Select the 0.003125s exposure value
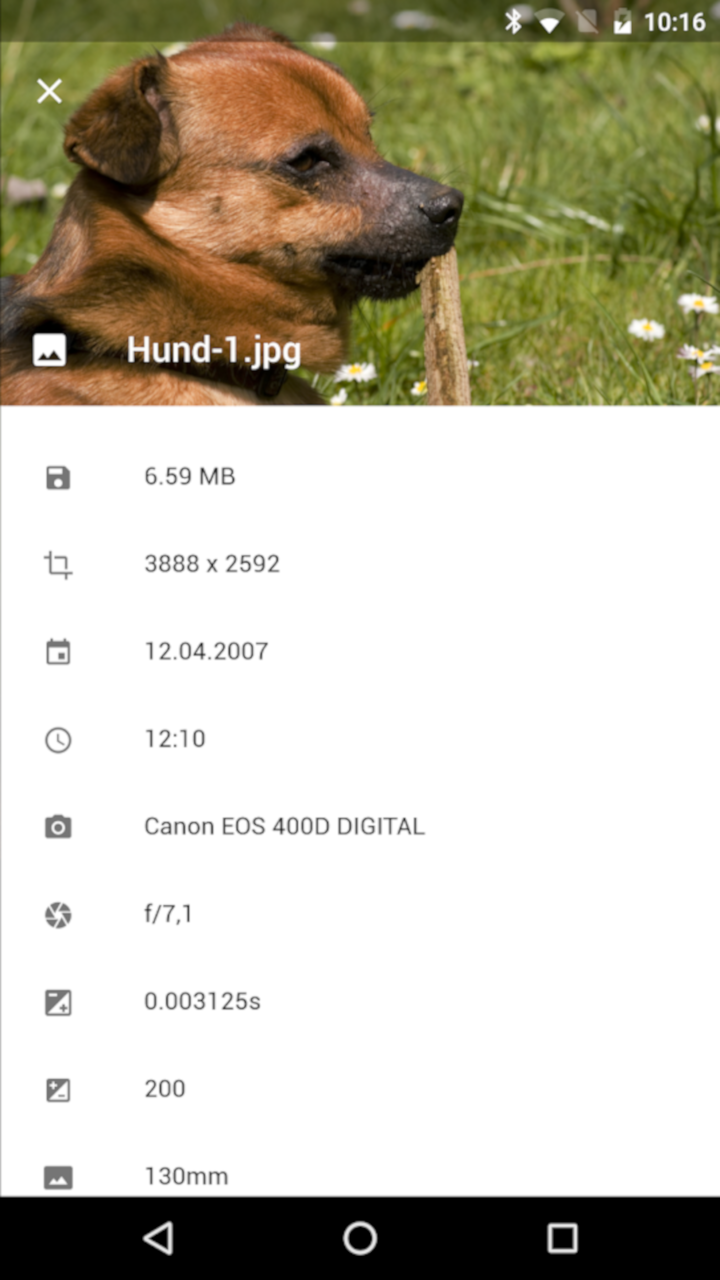 202,1002
